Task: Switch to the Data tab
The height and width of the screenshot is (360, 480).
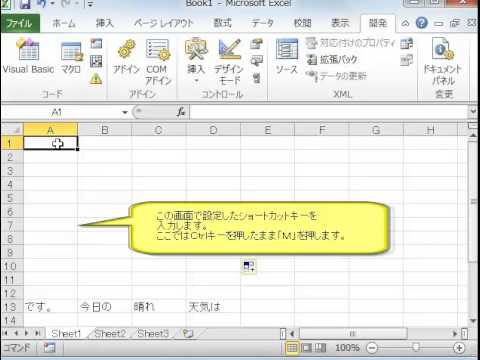Action: coord(263,23)
